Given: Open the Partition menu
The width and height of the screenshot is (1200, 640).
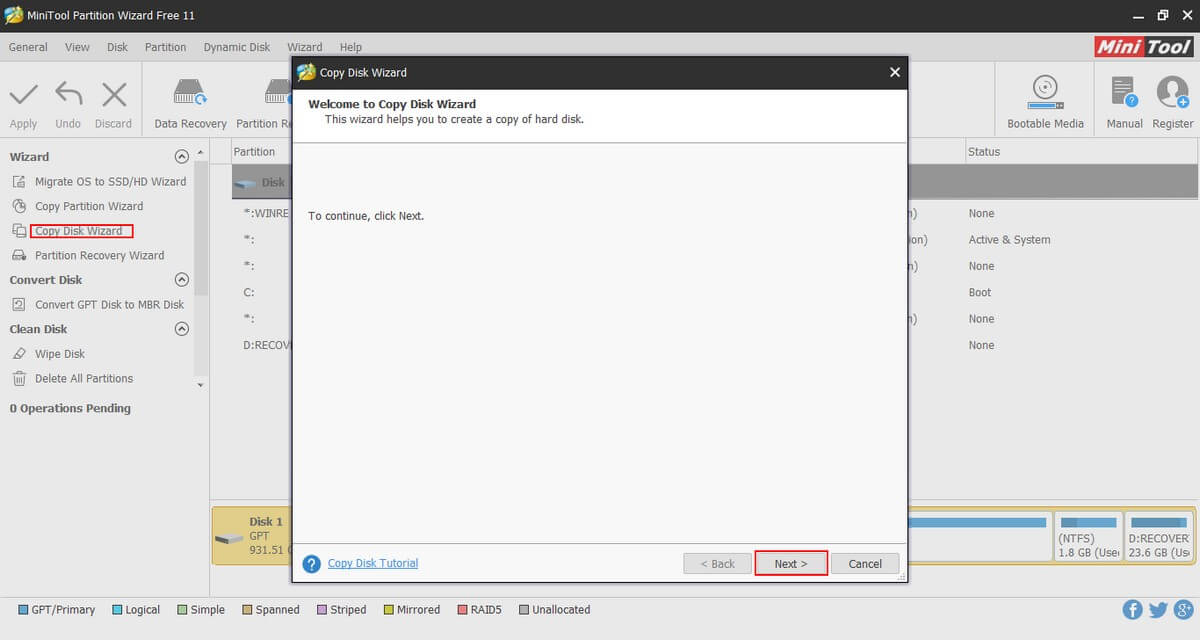Looking at the screenshot, I should pos(165,47).
